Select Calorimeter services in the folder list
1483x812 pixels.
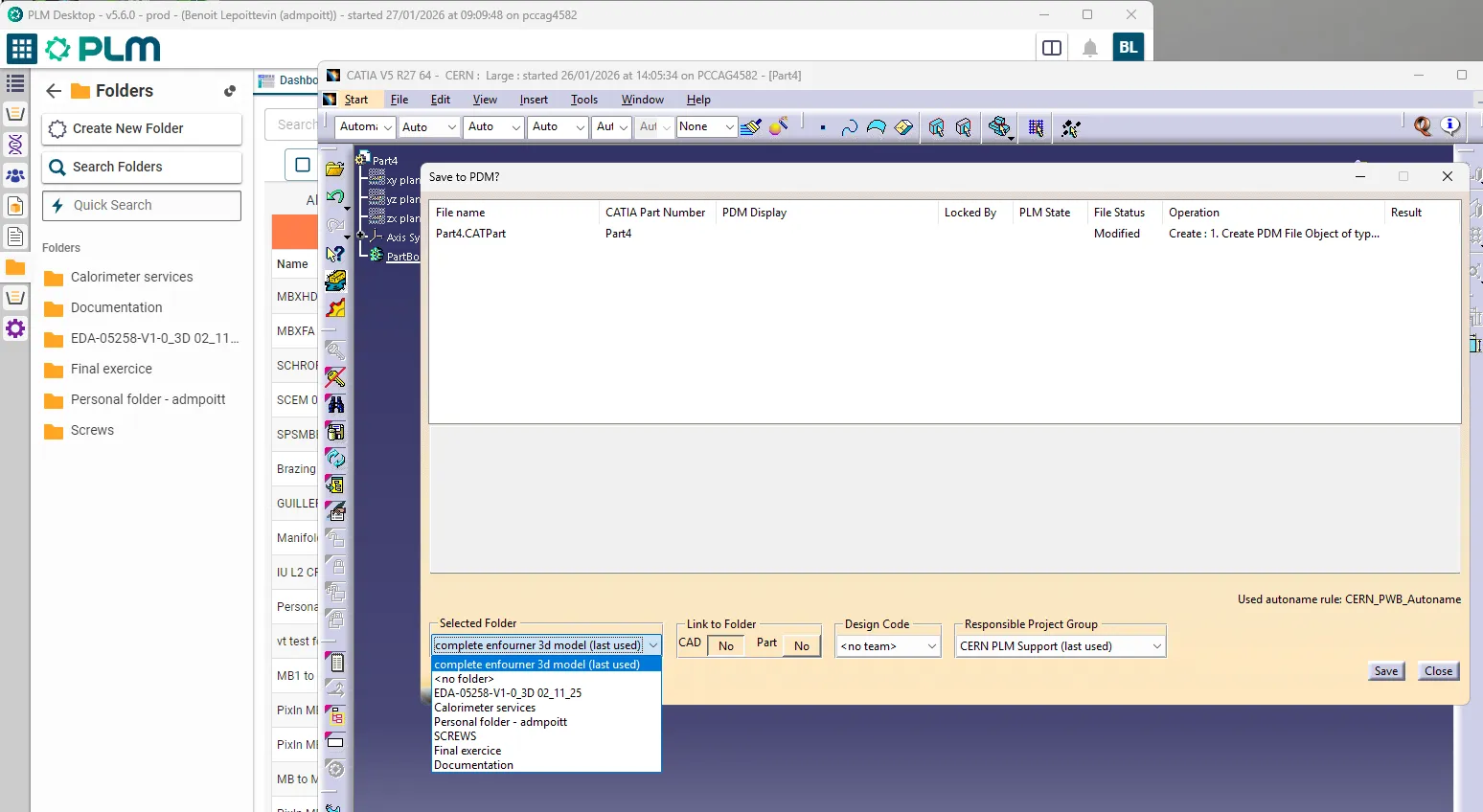(485, 708)
